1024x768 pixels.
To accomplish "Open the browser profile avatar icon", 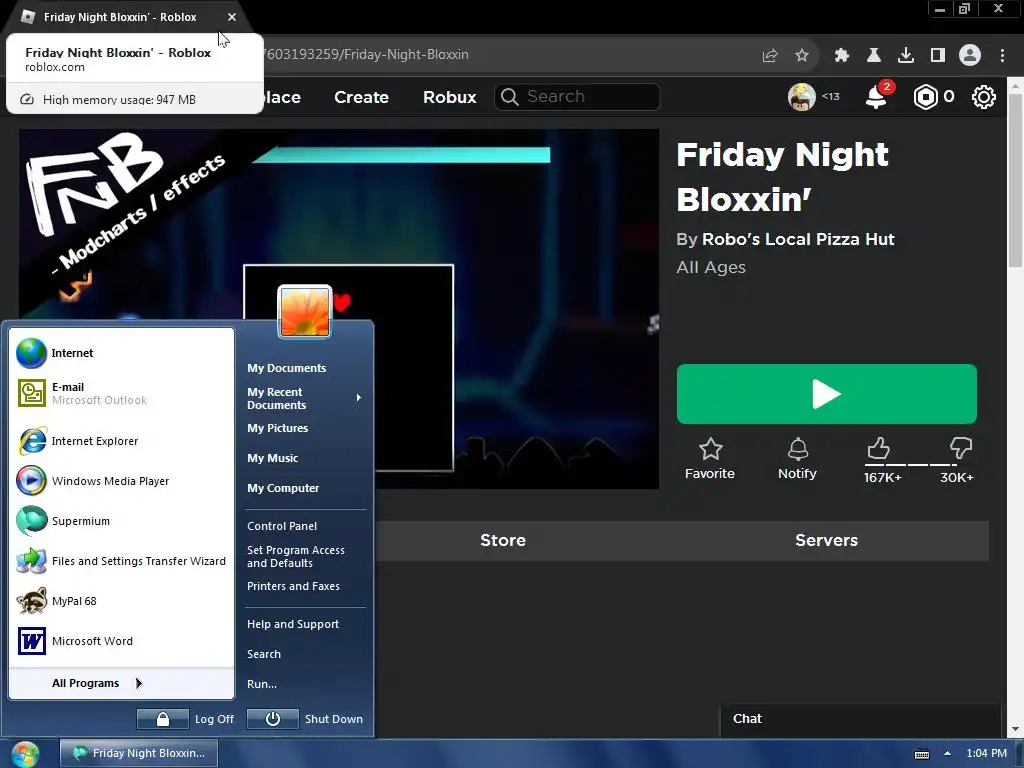I will (970, 56).
